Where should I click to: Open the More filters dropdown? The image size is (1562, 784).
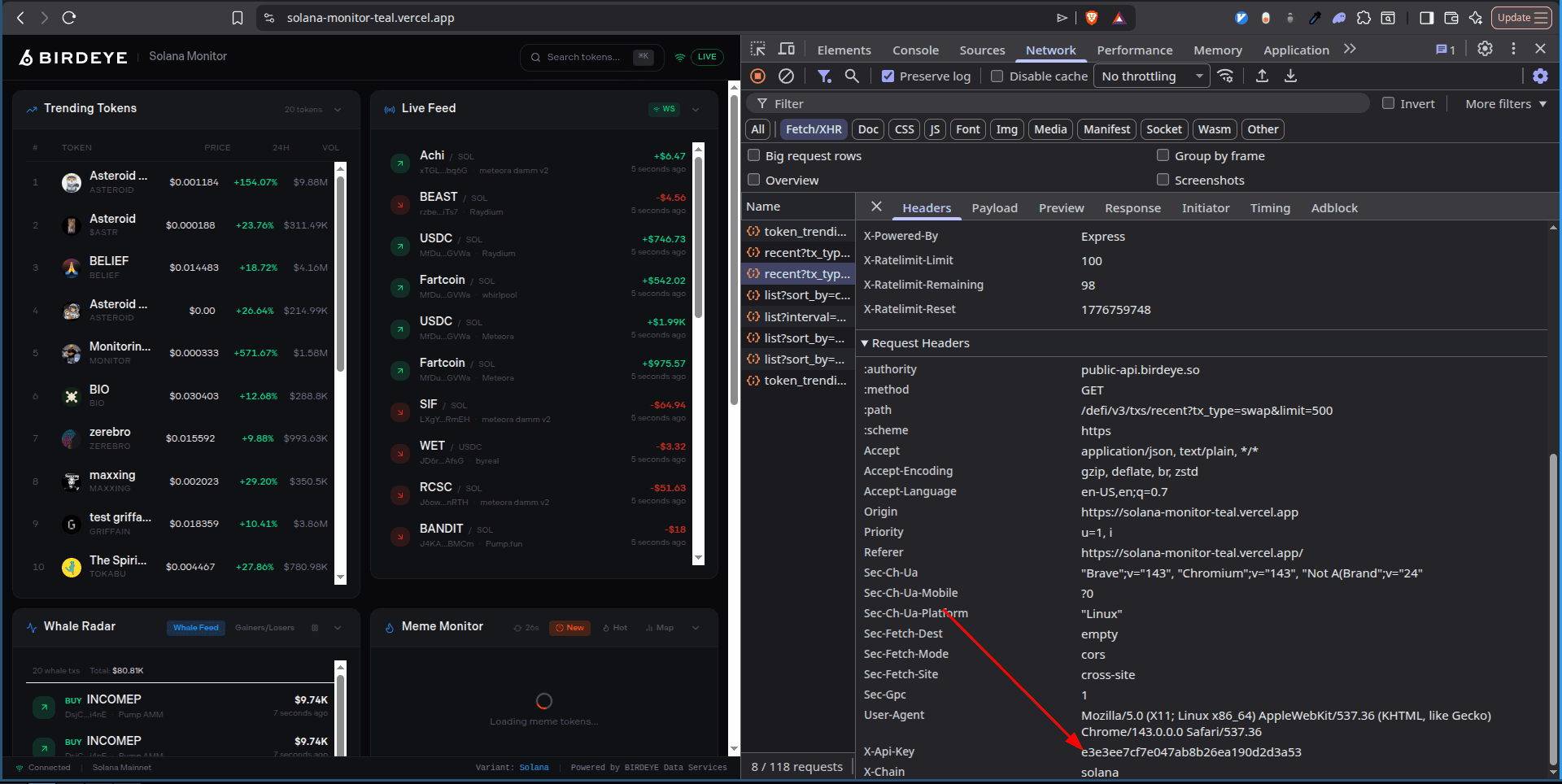(1506, 103)
